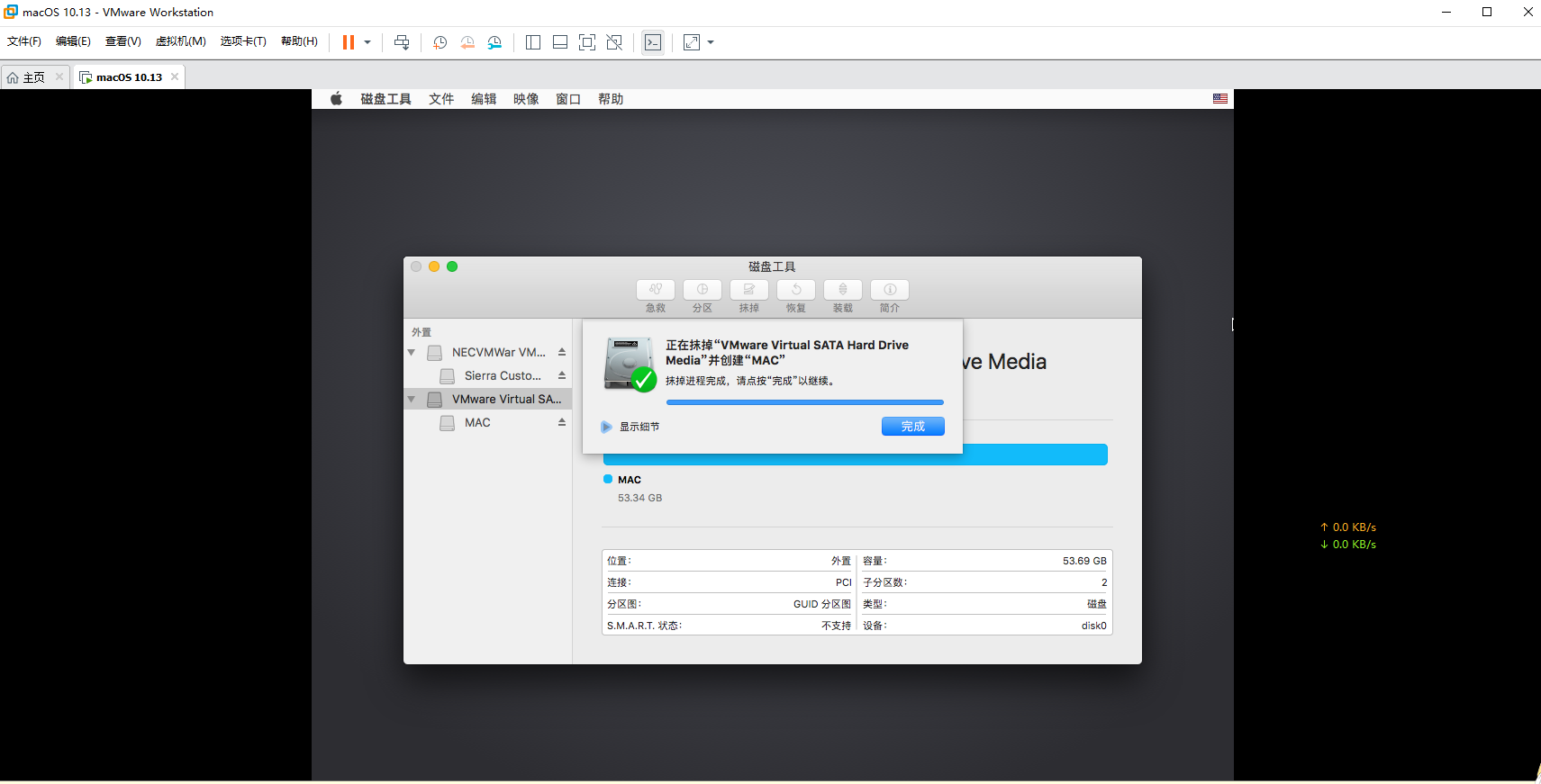Eject the MAC volume with its eject icon

click(x=562, y=422)
